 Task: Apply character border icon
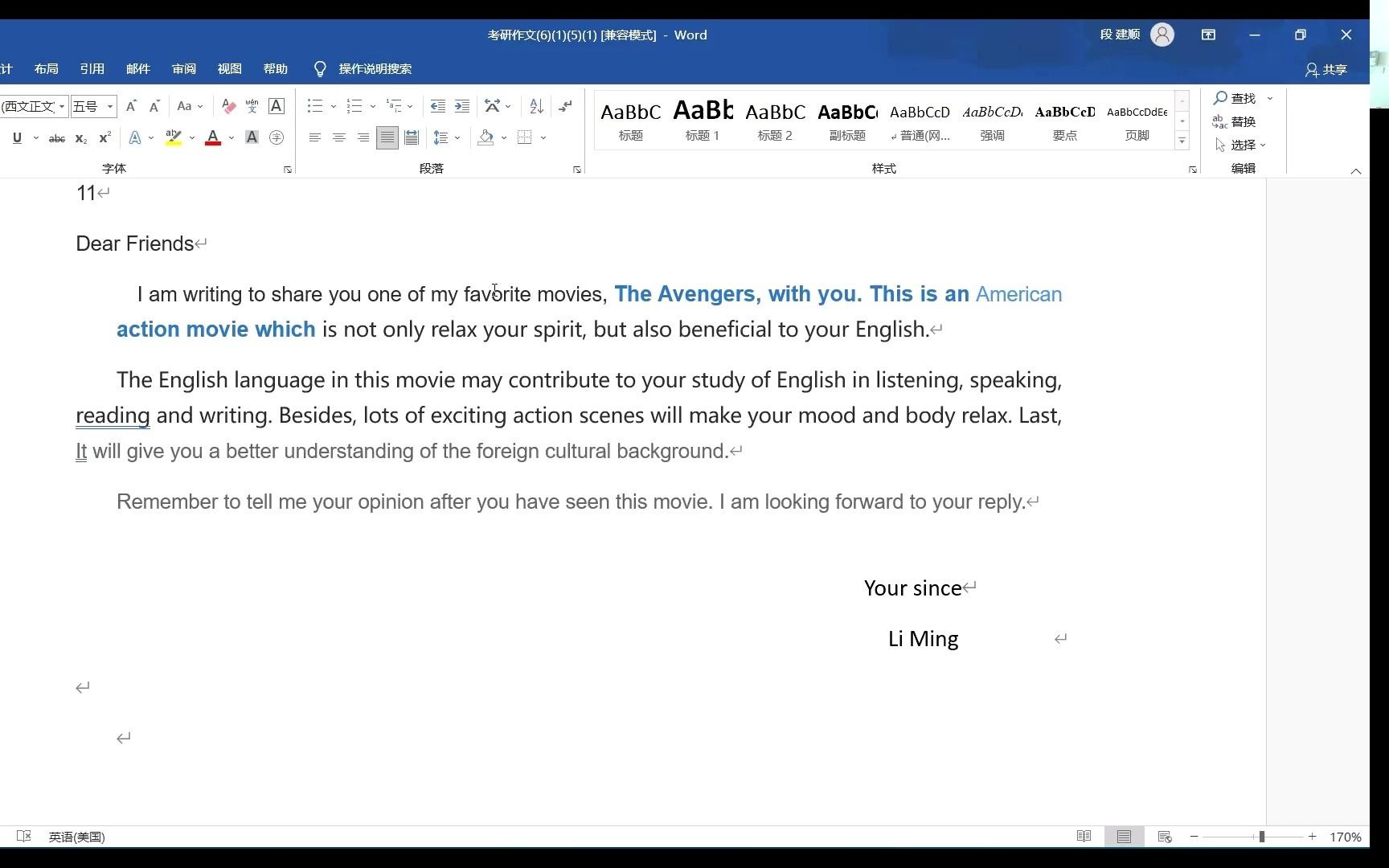click(x=276, y=106)
